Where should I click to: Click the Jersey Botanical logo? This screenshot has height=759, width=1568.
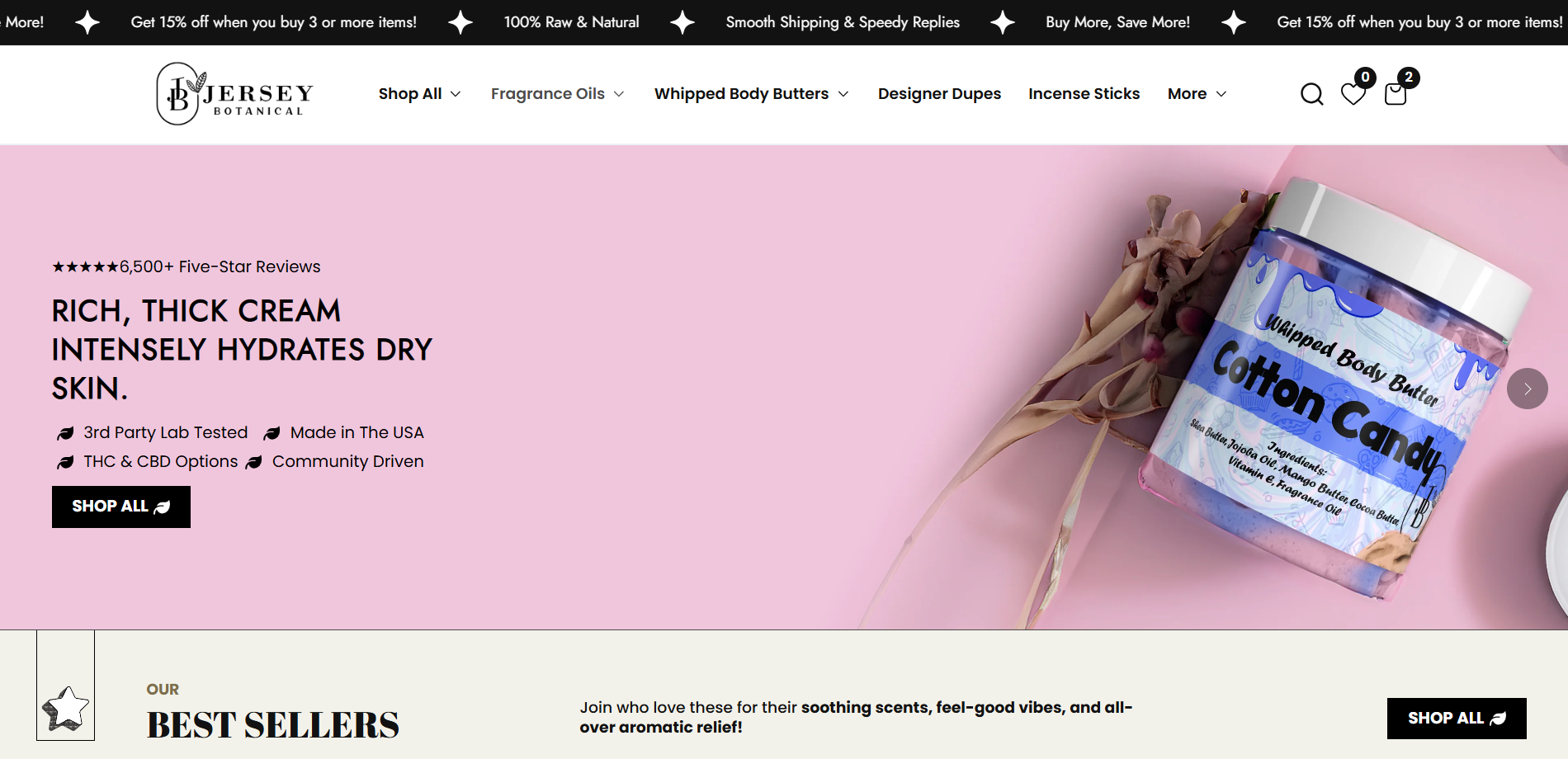coord(234,94)
